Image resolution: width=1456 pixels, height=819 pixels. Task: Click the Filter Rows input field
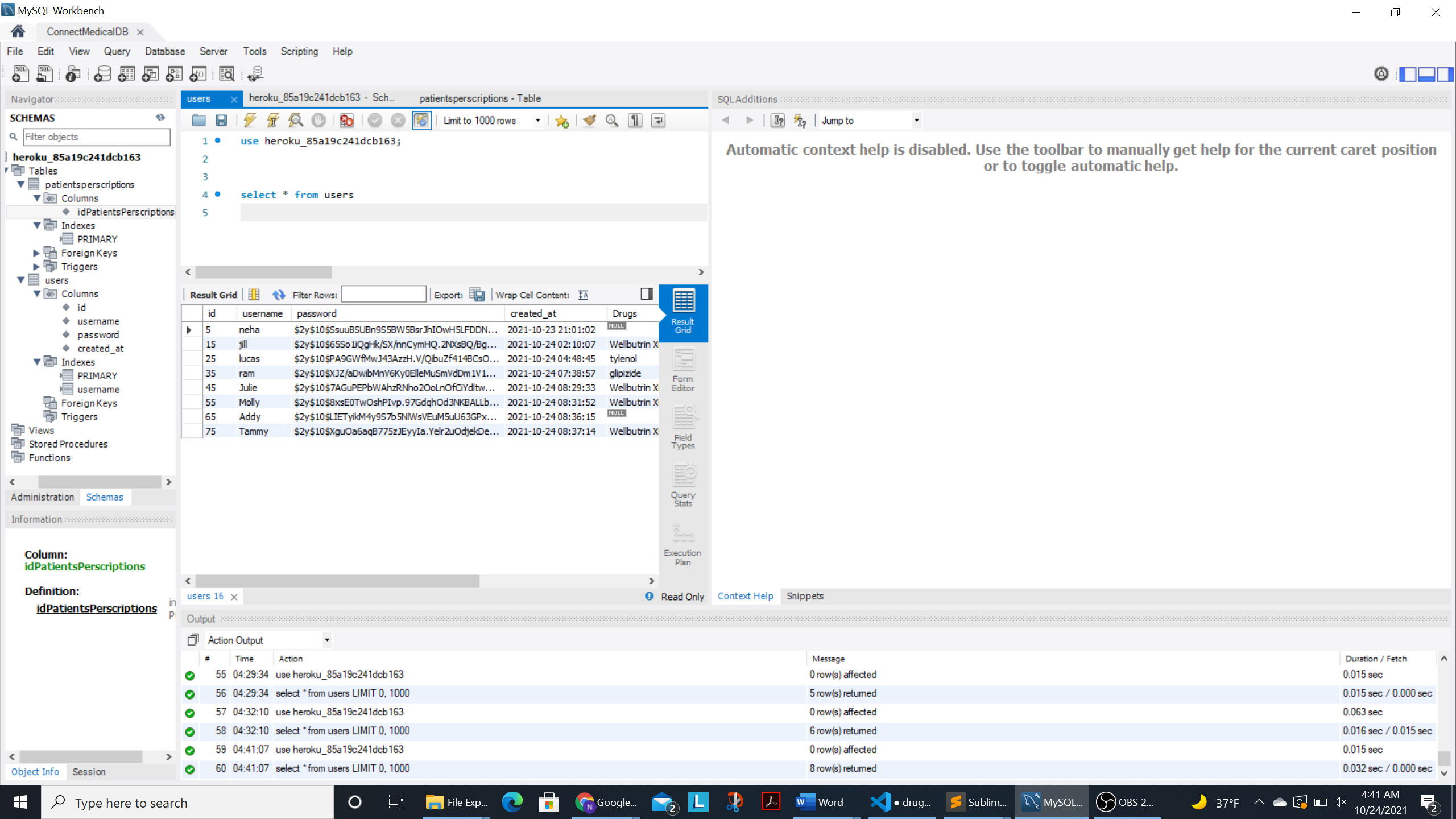[x=383, y=294]
